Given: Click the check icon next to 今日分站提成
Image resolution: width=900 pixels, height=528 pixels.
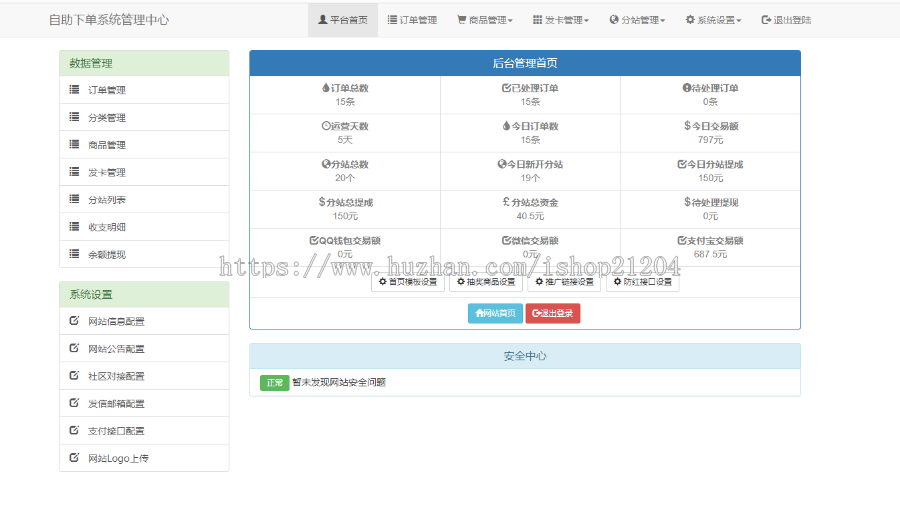Looking at the screenshot, I should pos(682,164).
